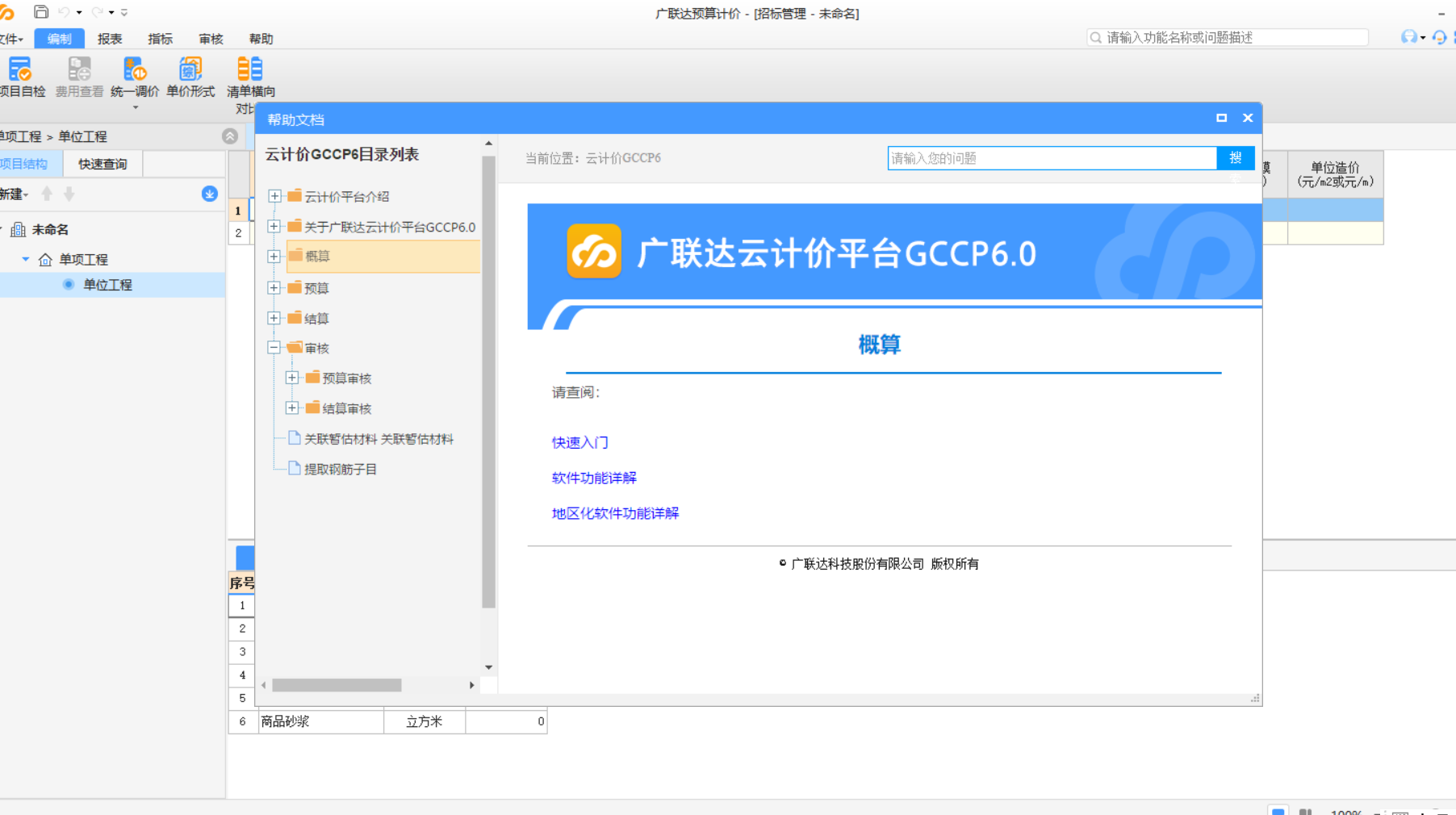Collapse the 单项工程 tree node
This screenshot has height=815, width=1456.
[x=26, y=259]
